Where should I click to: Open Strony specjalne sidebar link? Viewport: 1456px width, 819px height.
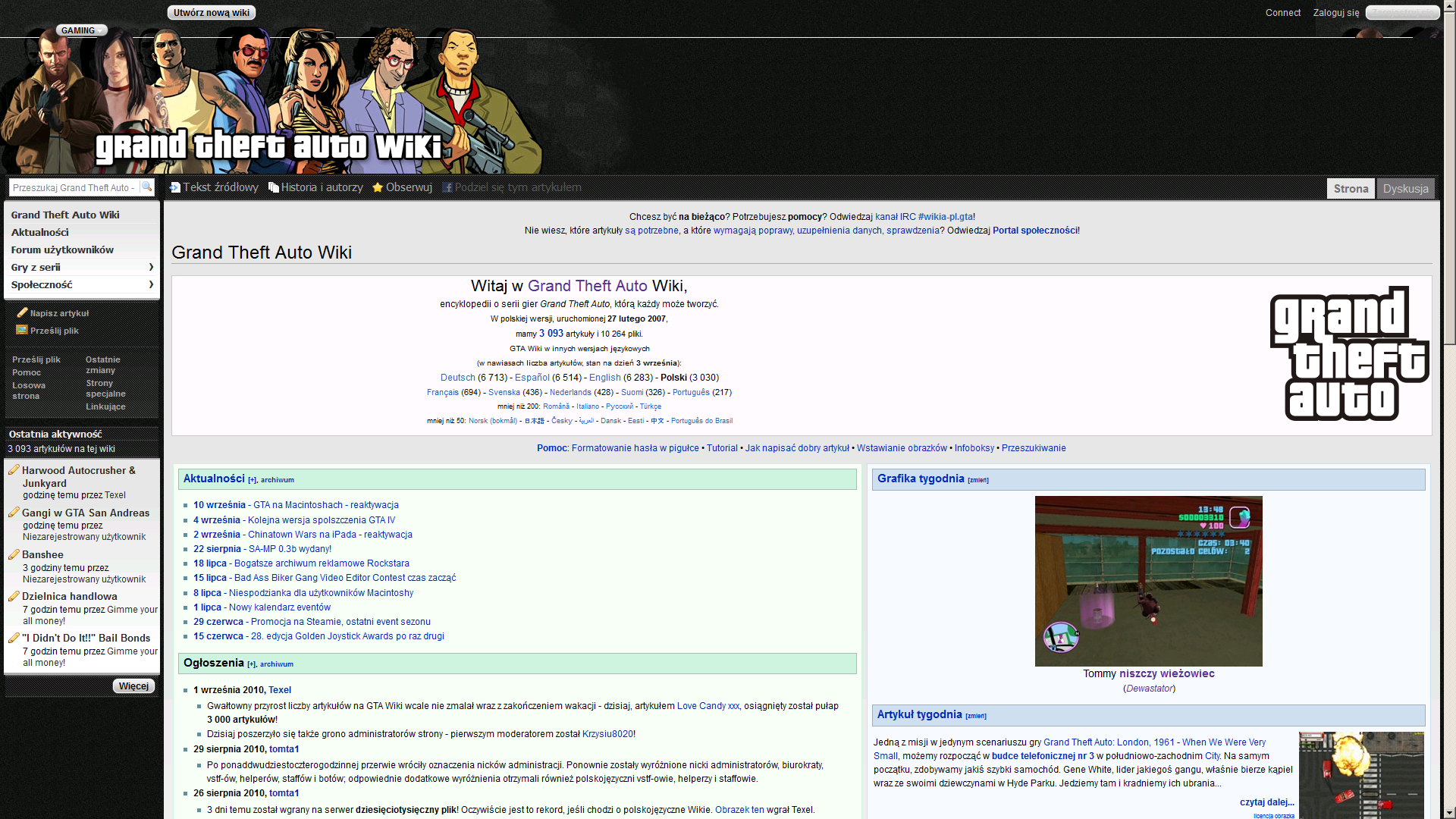tap(105, 388)
